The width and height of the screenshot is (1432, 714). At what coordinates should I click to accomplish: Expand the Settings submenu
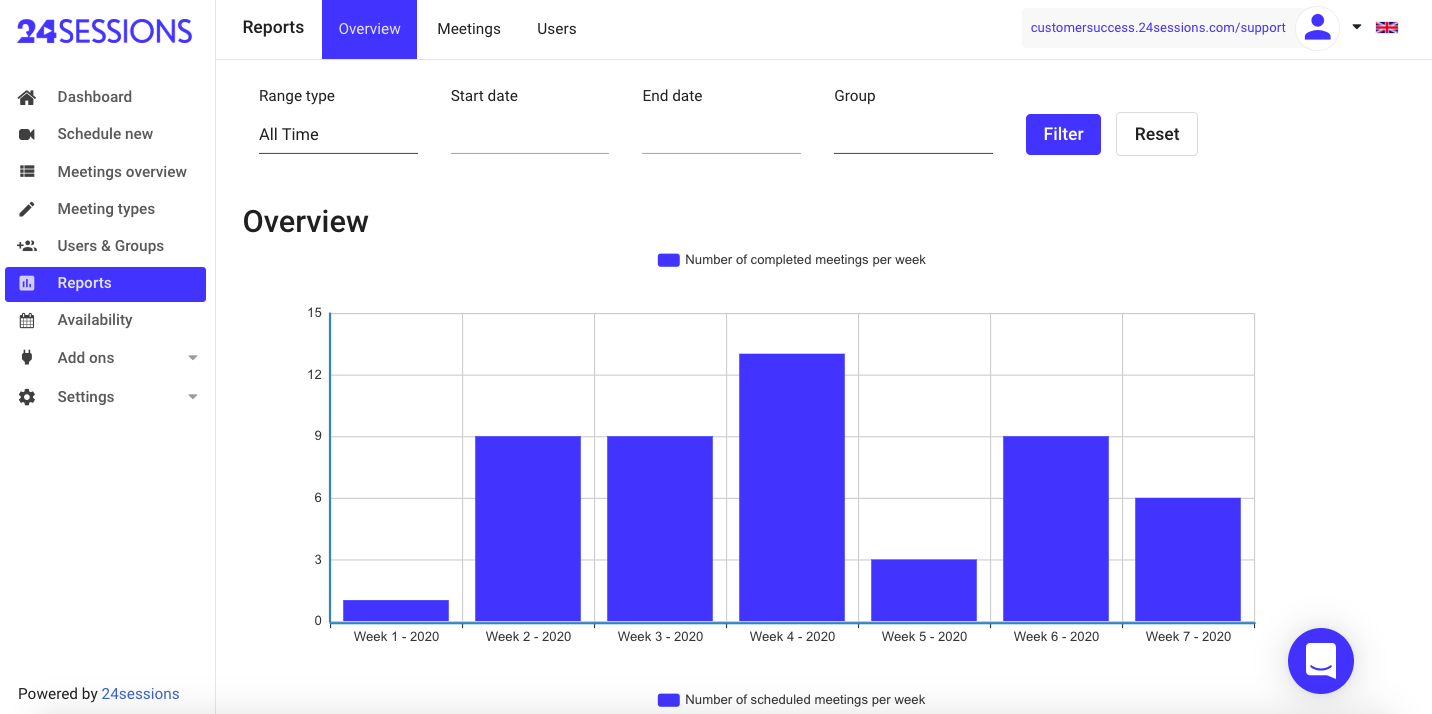pos(193,397)
